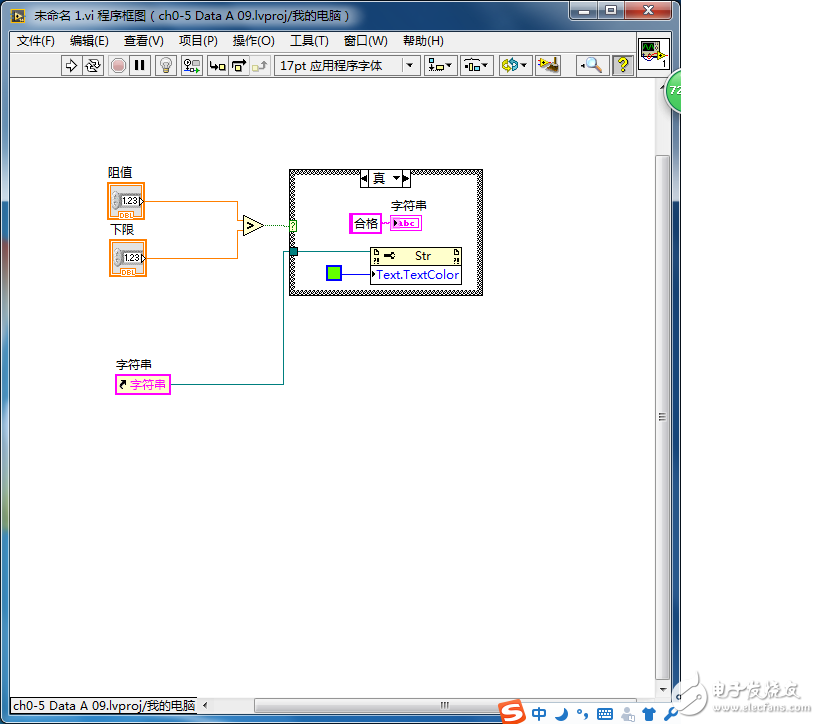Select the 字符串 control reference node

[x=143, y=384]
